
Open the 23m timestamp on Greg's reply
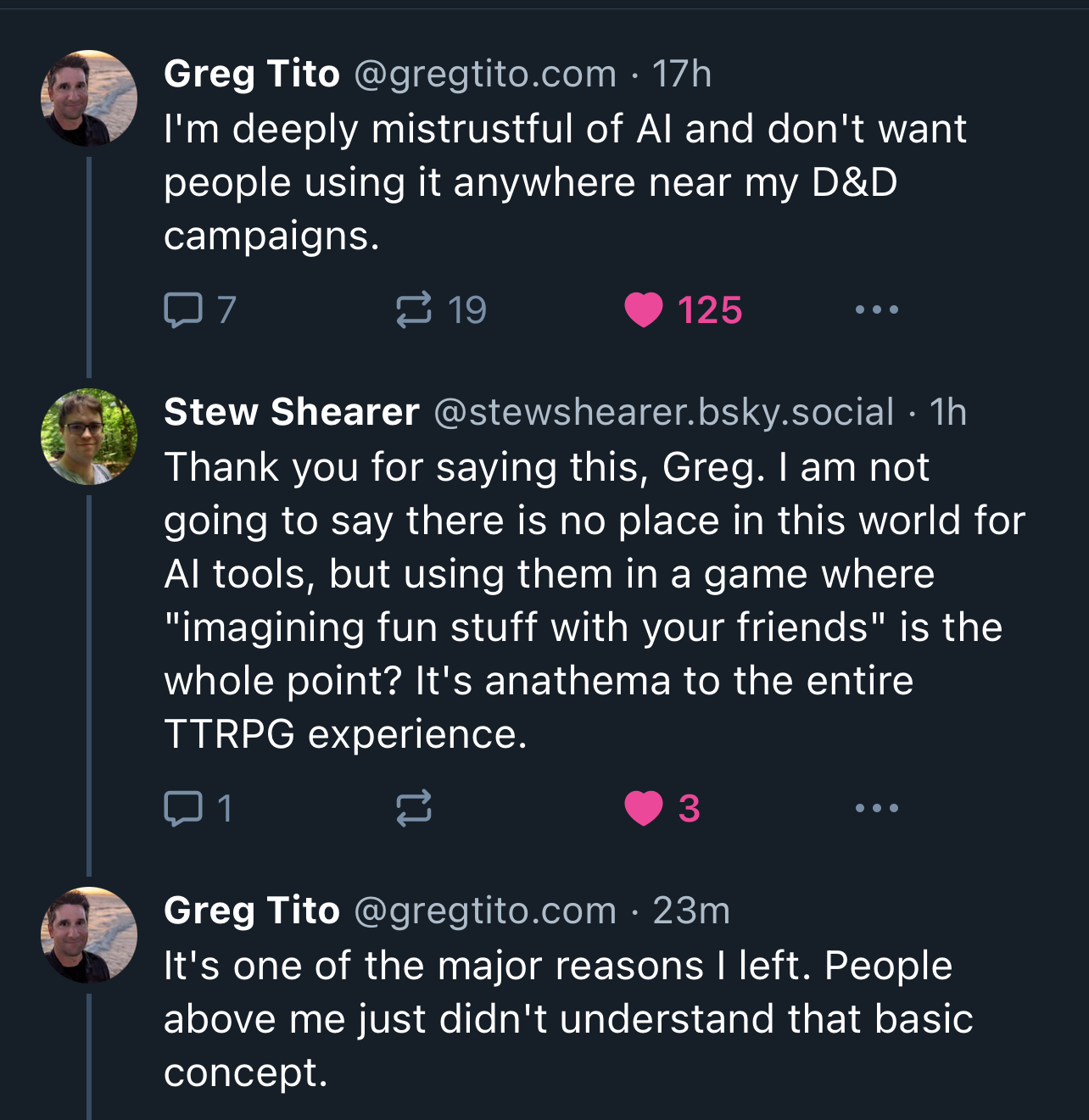tap(690, 911)
